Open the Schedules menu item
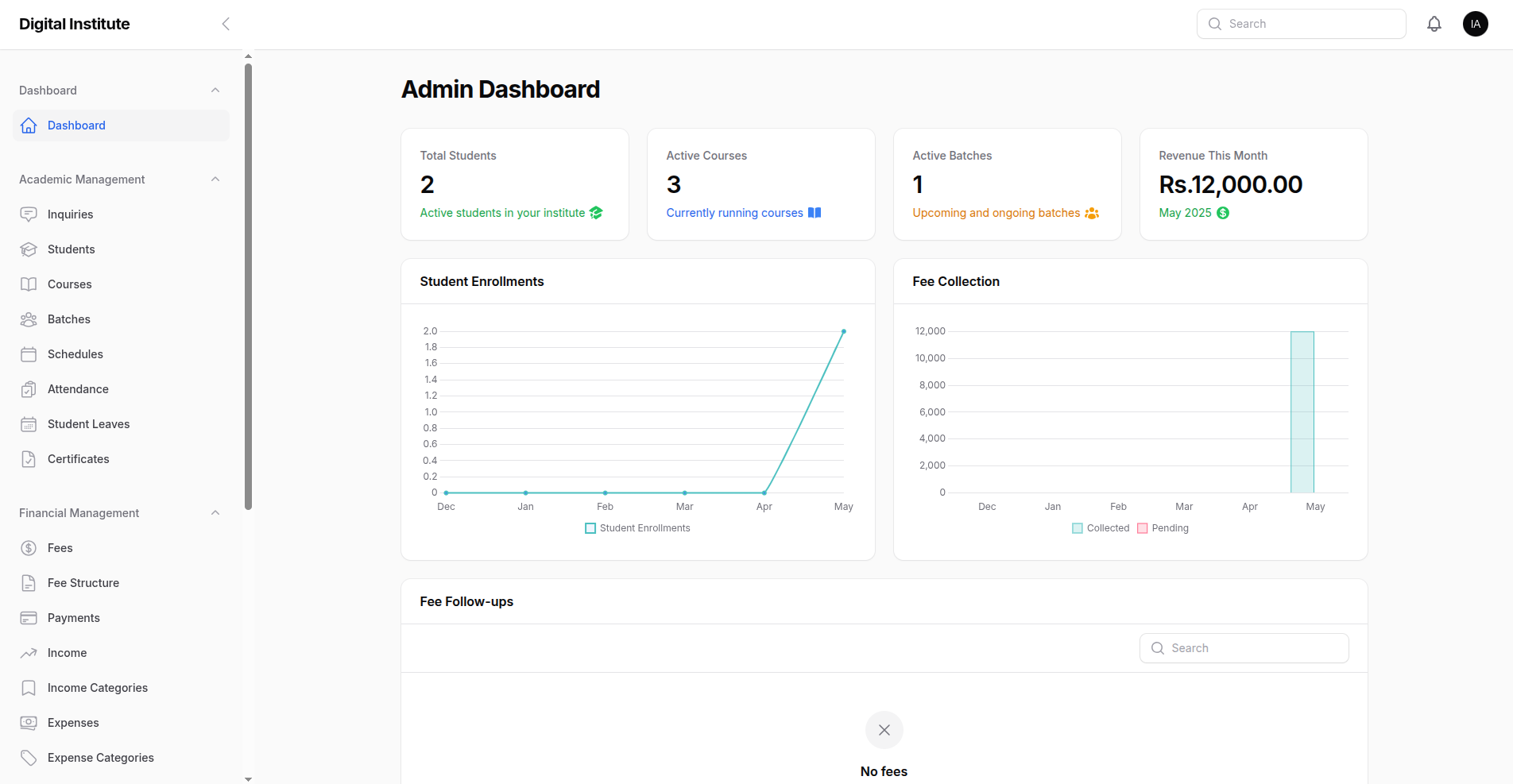Viewport: 1513px width, 784px height. click(75, 353)
